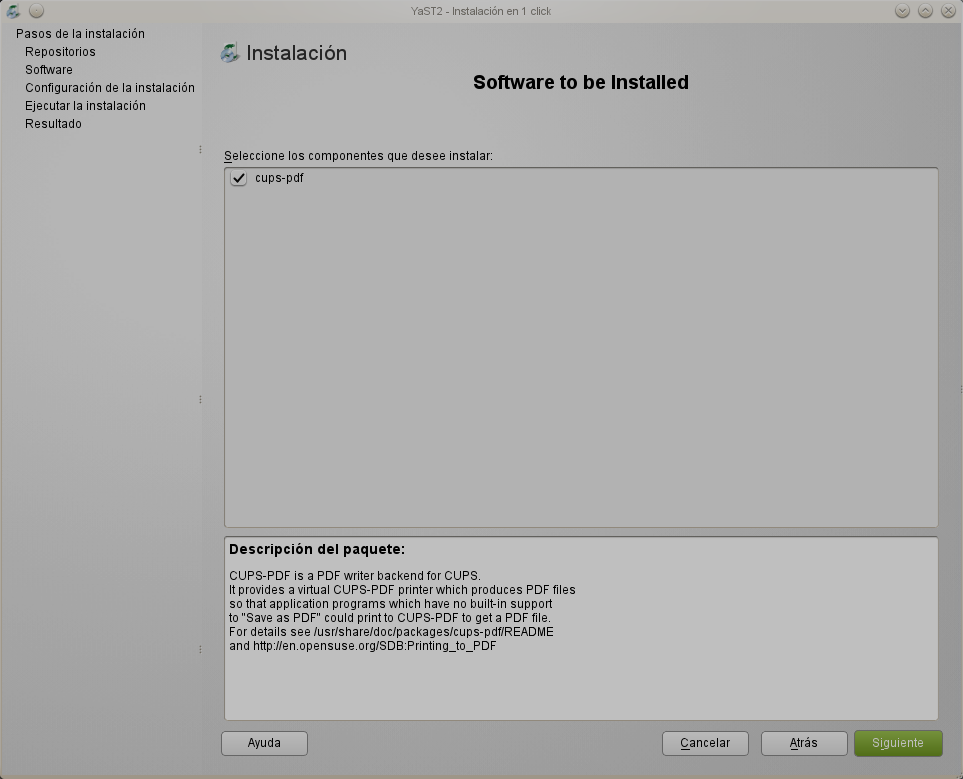Click the Siguiente button to continue
The height and width of the screenshot is (779, 963).
[x=898, y=743]
